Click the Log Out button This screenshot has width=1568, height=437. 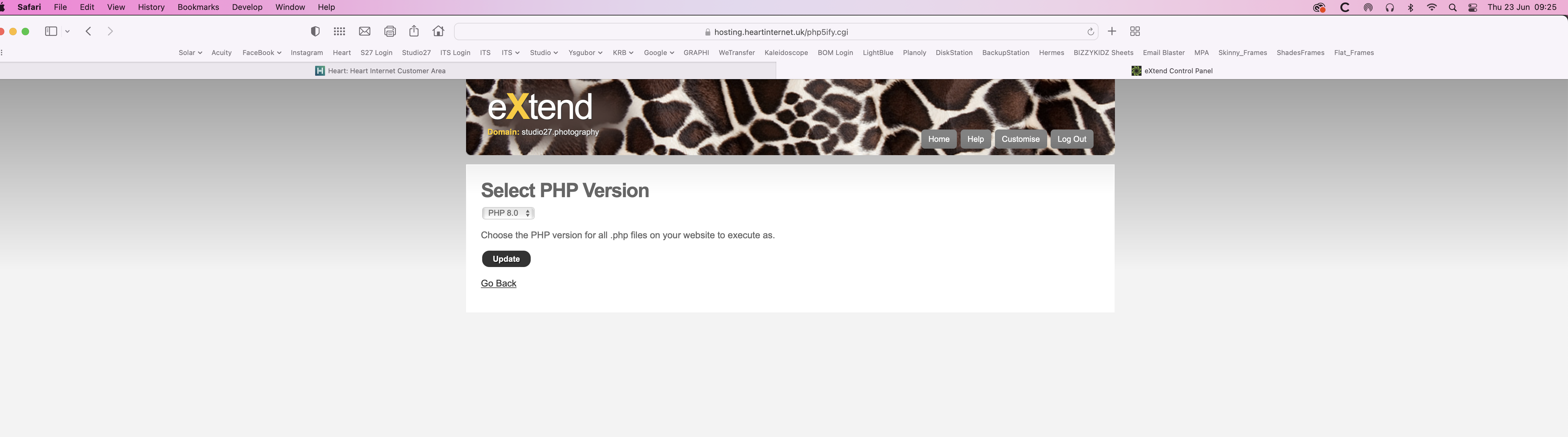point(1071,139)
